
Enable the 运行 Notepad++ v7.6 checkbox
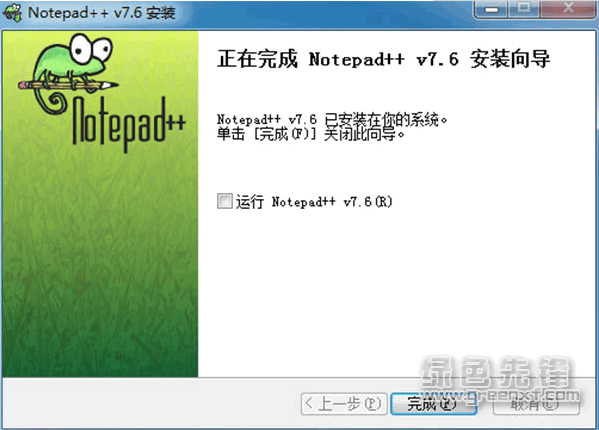[x=225, y=201]
